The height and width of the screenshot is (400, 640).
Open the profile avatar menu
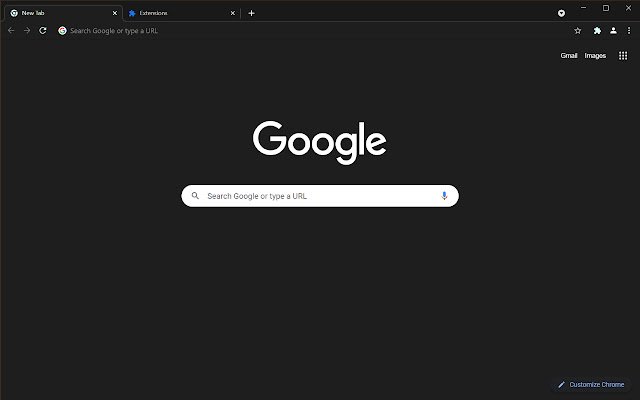click(613, 31)
